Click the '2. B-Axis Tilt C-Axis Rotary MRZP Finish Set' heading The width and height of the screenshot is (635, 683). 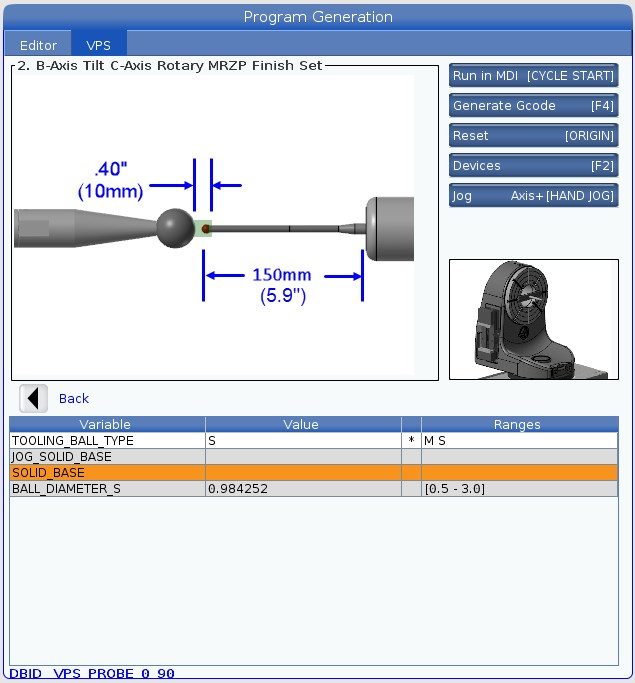tap(170, 66)
